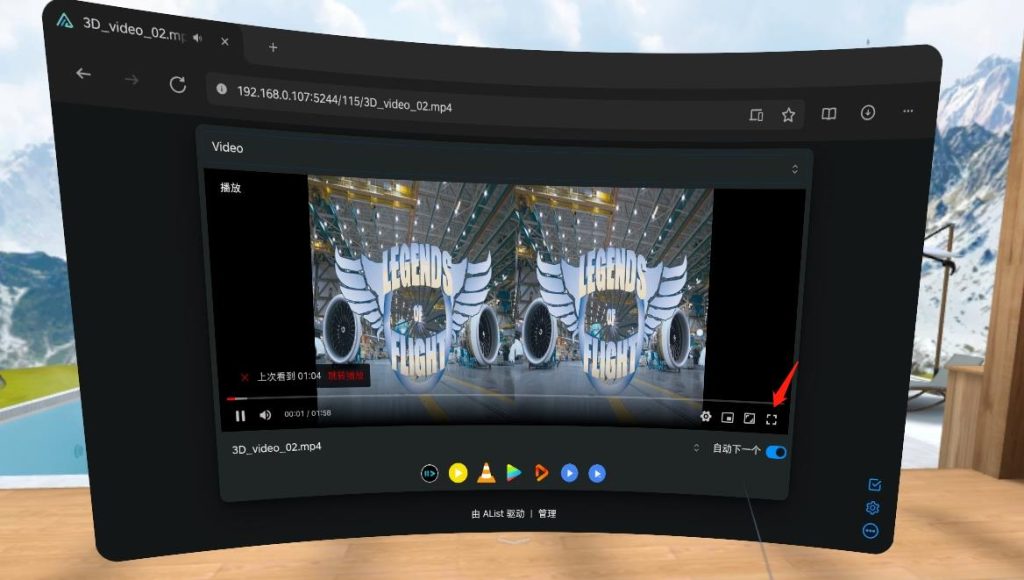Go forward in browser history
This screenshot has width=1024, height=580.
(132, 80)
